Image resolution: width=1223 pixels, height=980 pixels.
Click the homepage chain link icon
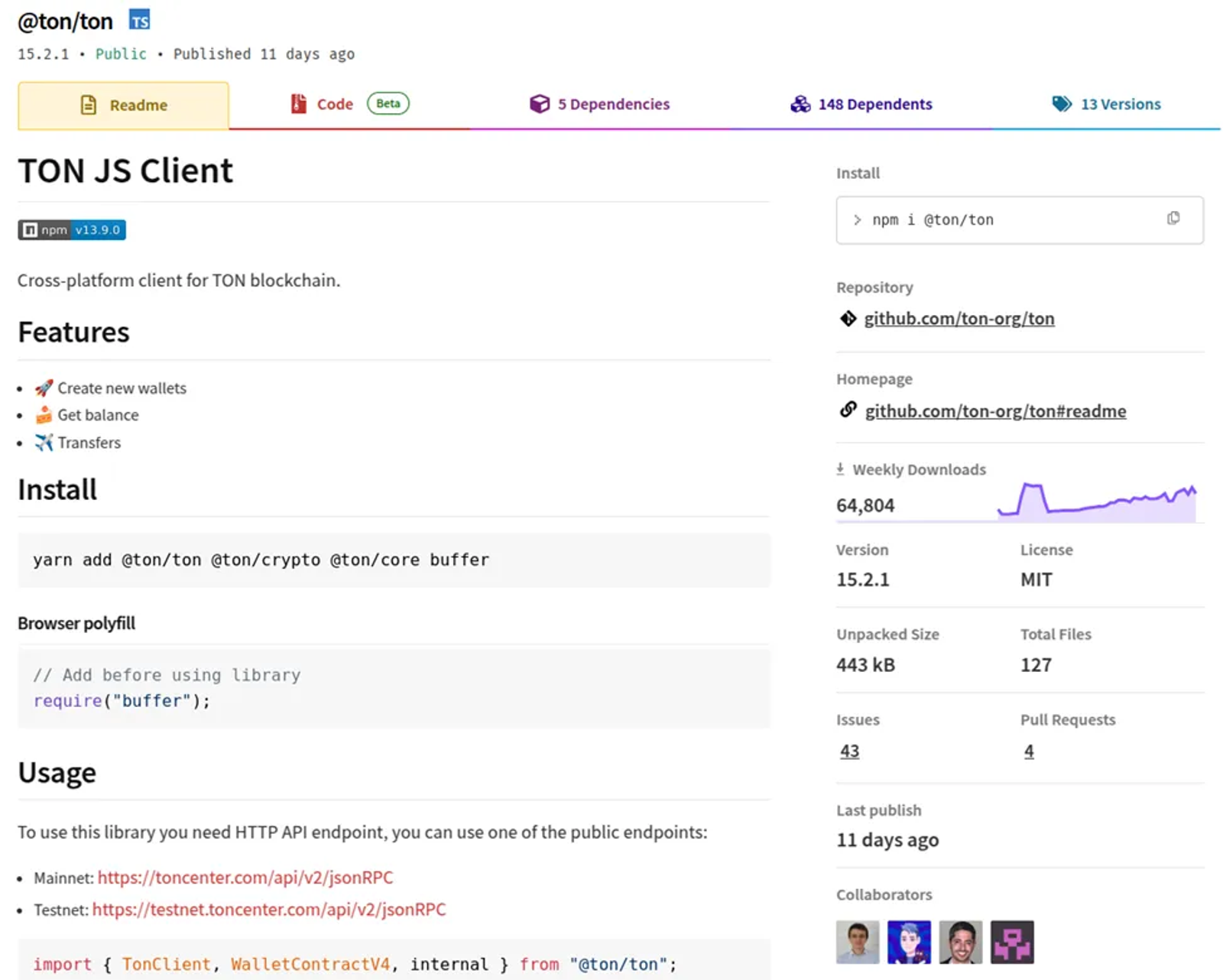[848, 410]
